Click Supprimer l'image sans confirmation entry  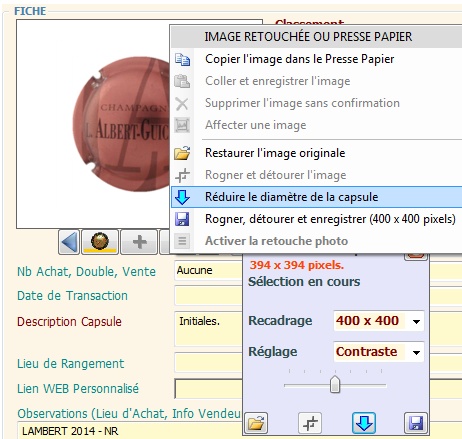(x=316, y=103)
